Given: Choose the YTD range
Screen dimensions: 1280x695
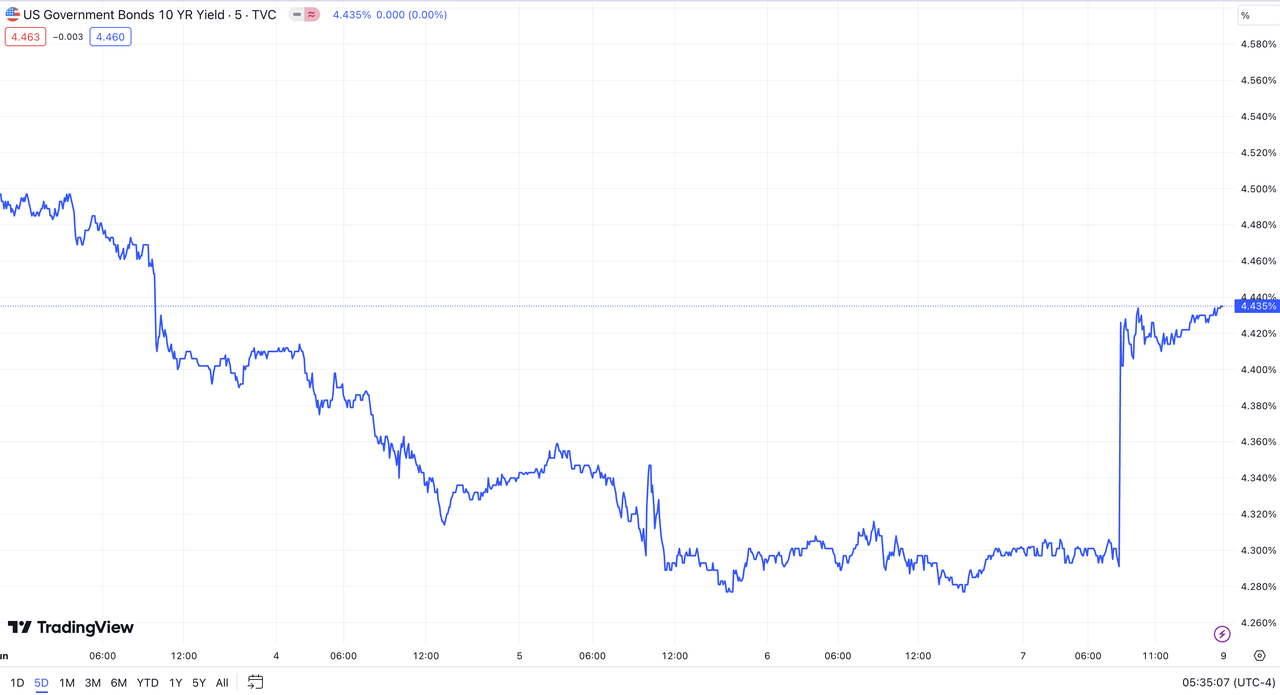Looking at the screenshot, I should pos(147,683).
